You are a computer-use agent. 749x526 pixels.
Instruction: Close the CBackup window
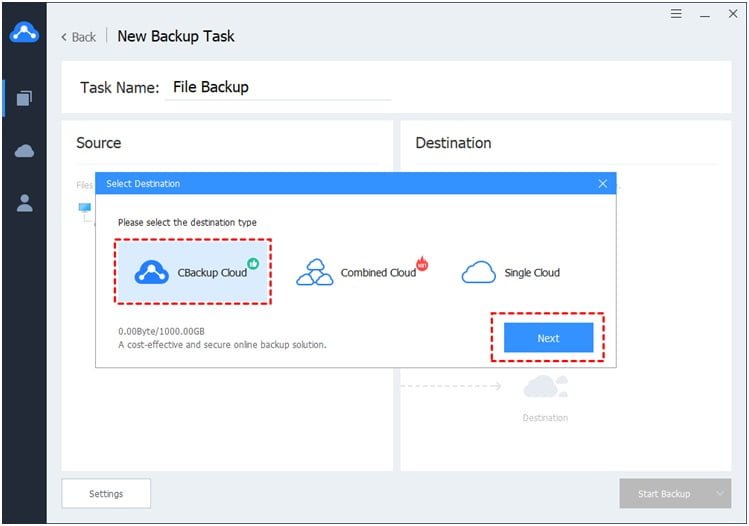(x=733, y=14)
